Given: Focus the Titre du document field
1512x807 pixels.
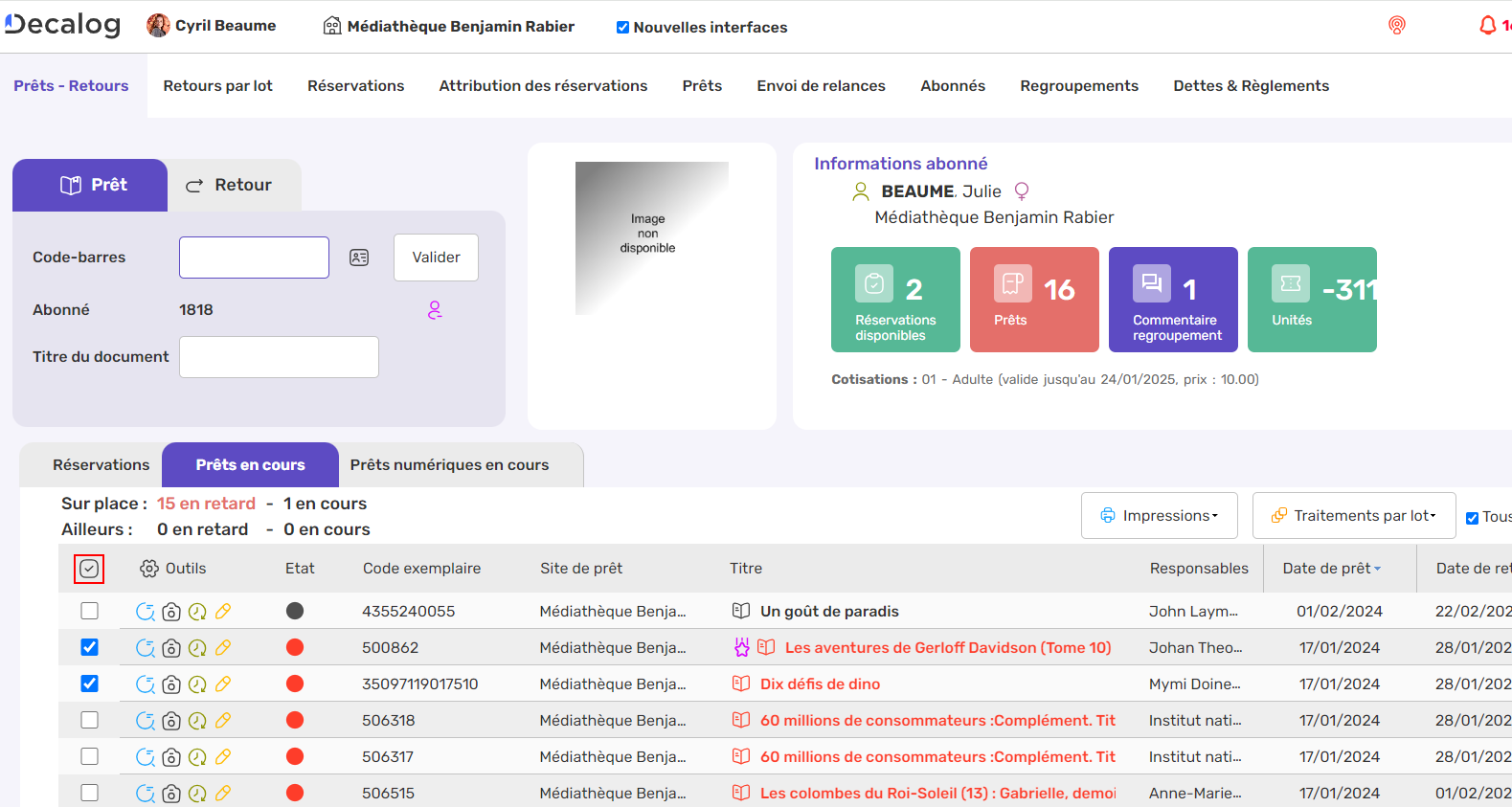Looking at the screenshot, I should click(279, 357).
